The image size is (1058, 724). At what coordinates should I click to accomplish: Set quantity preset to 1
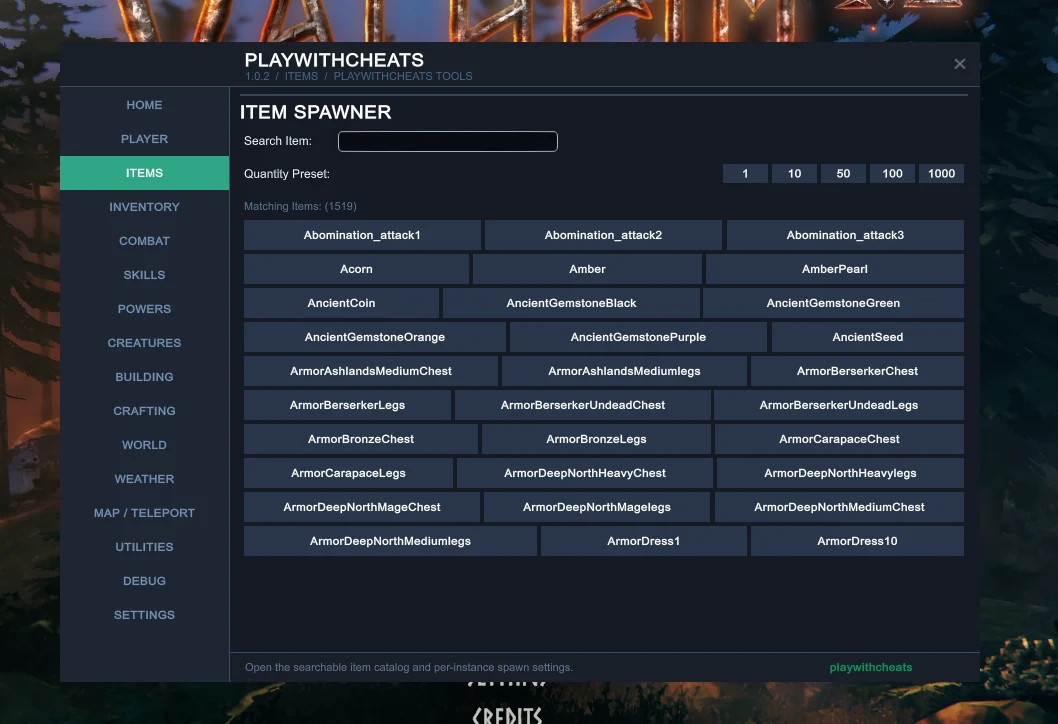[745, 173]
